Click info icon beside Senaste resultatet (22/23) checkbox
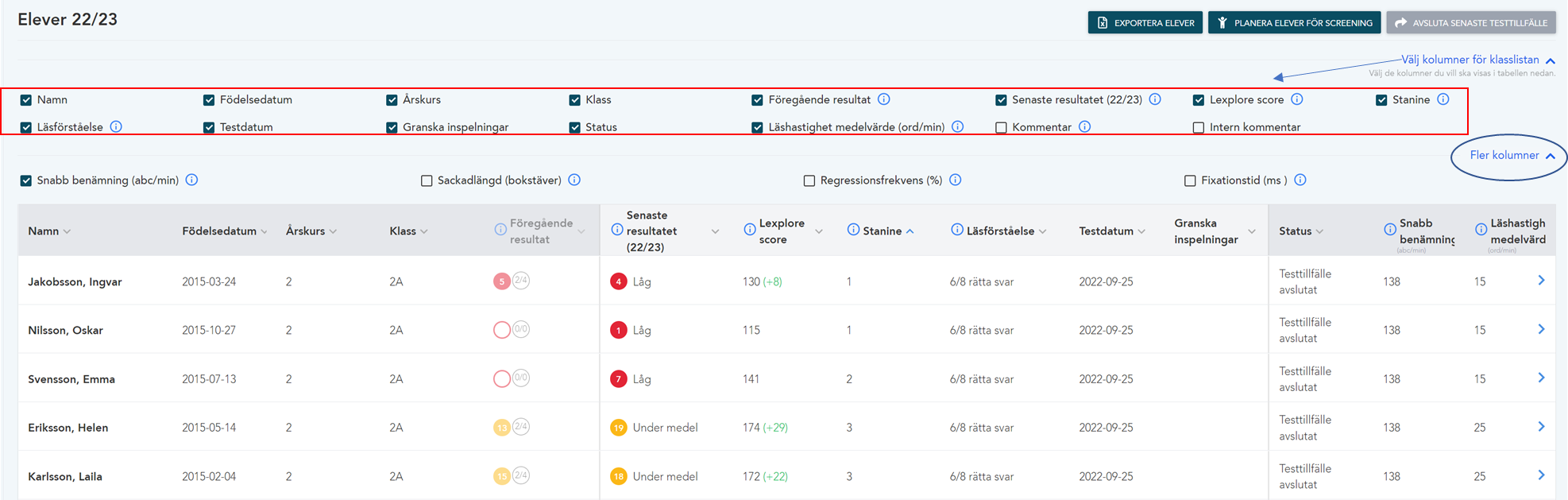The height and width of the screenshot is (500, 1568). click(x=1155, y=99)
